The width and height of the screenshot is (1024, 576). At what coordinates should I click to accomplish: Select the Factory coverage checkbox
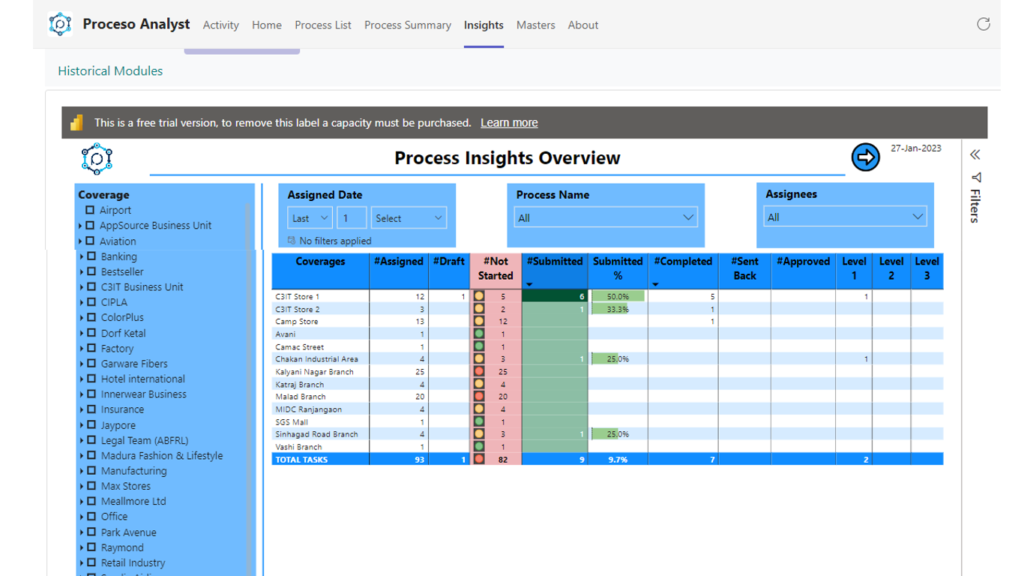click(91, 348)
